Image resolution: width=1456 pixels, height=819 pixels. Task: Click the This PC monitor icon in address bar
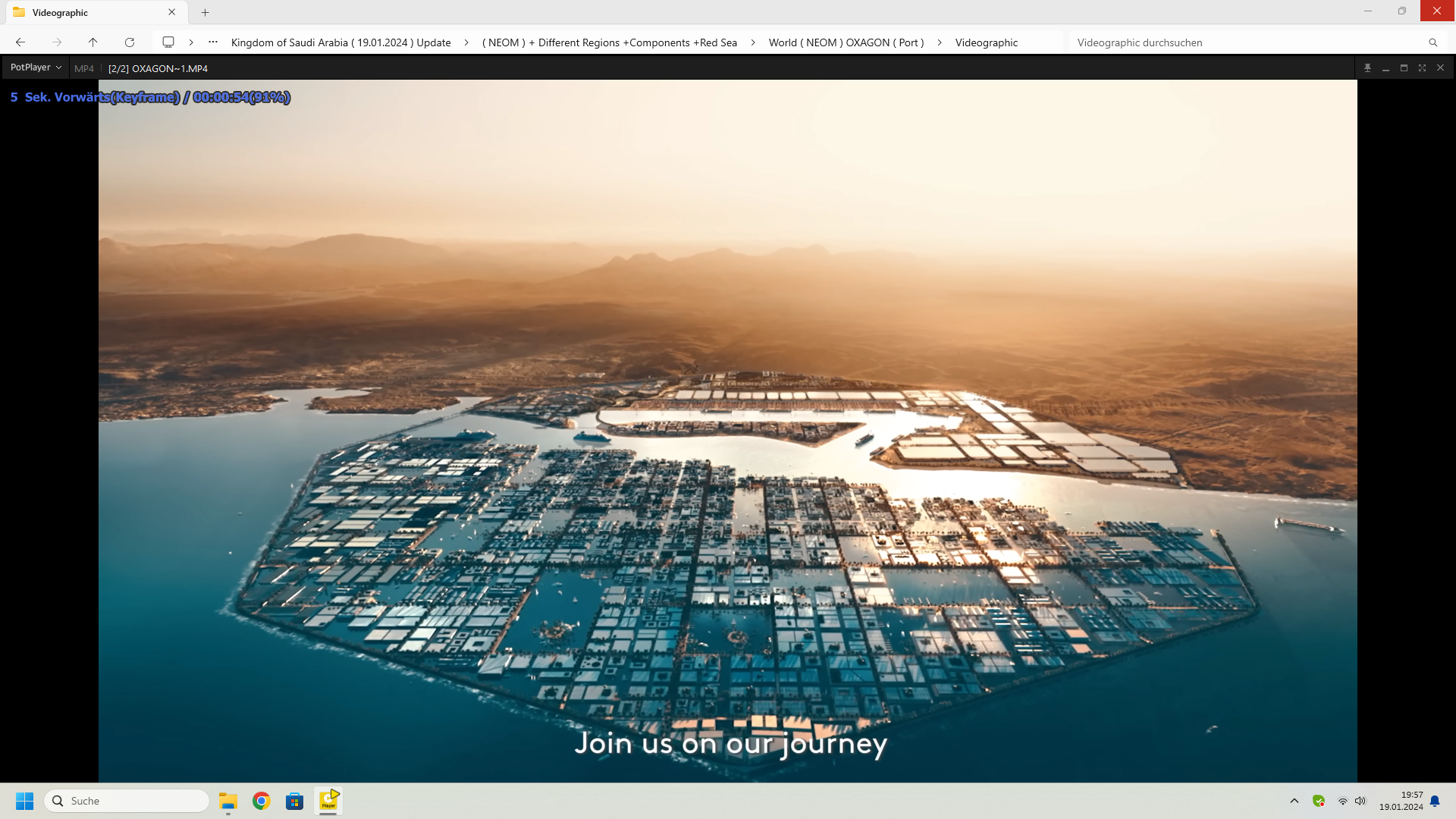pos(168,42)
